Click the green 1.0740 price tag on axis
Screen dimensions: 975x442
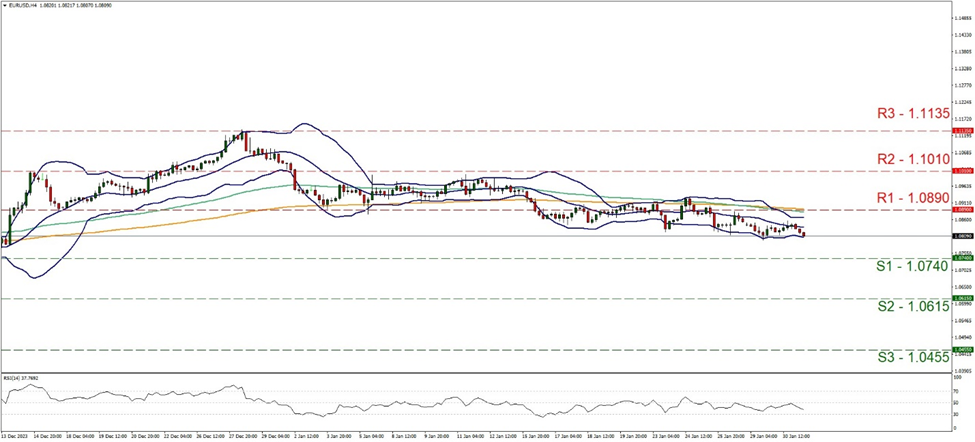pyautogui.click(x=960, y=258)
